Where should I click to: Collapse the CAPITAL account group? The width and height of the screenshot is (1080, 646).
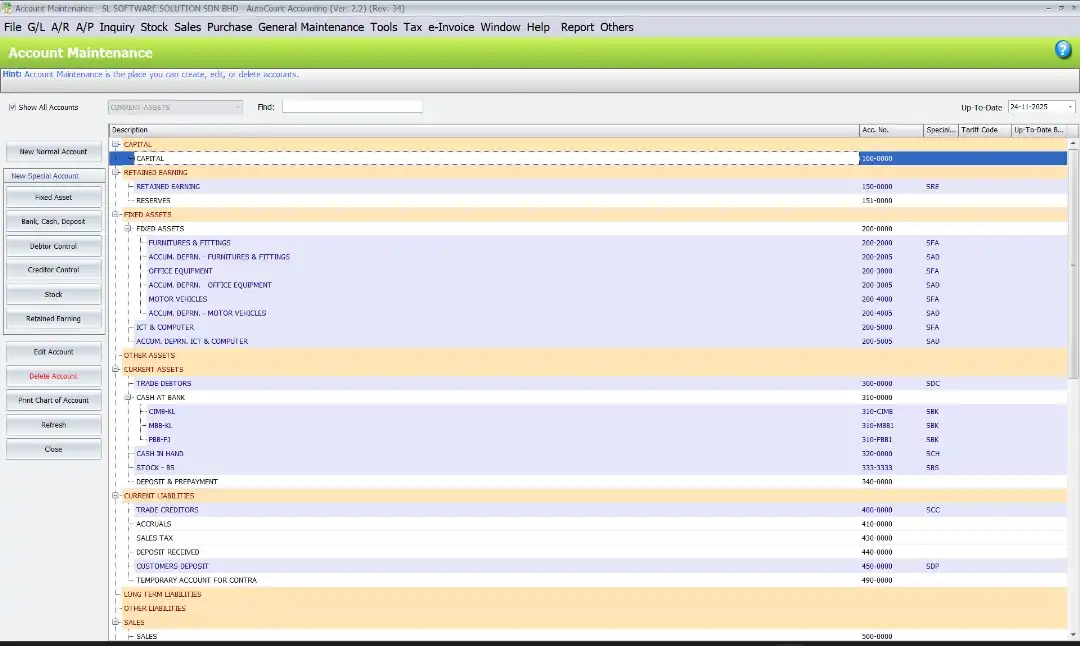click(116, 145)
